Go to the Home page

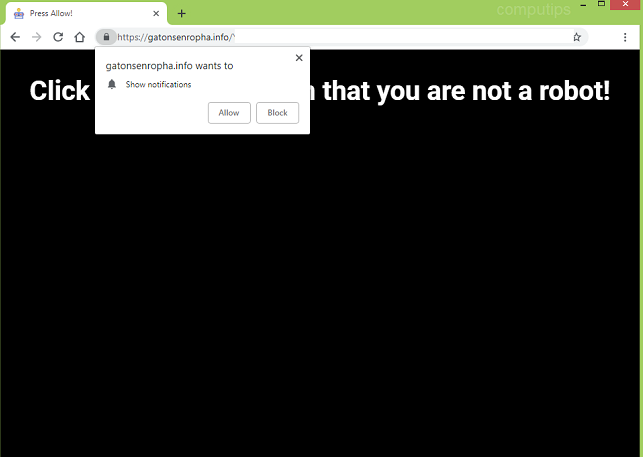coord(80,37)
